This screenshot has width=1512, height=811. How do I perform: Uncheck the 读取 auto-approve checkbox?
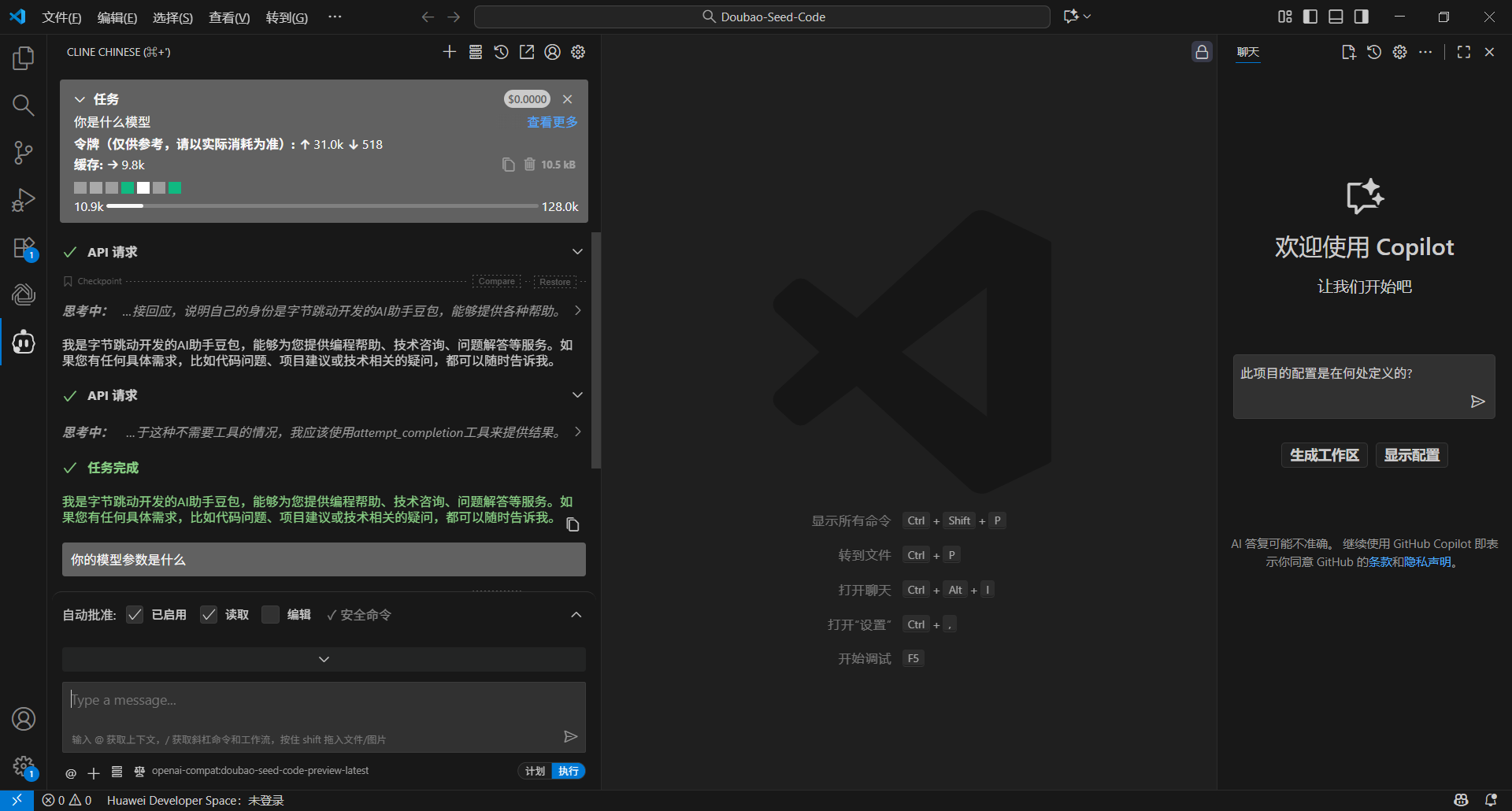pos(209,615)
